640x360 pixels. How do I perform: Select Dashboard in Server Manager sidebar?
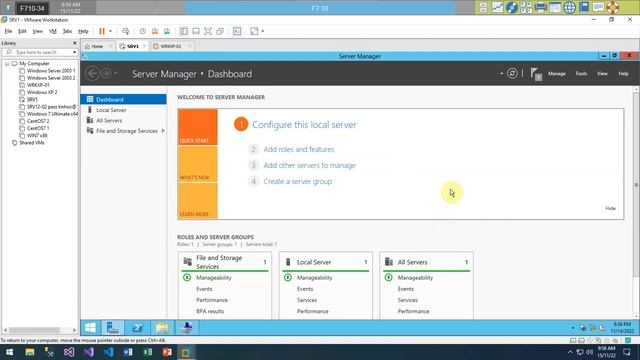(x=123, y=99)
